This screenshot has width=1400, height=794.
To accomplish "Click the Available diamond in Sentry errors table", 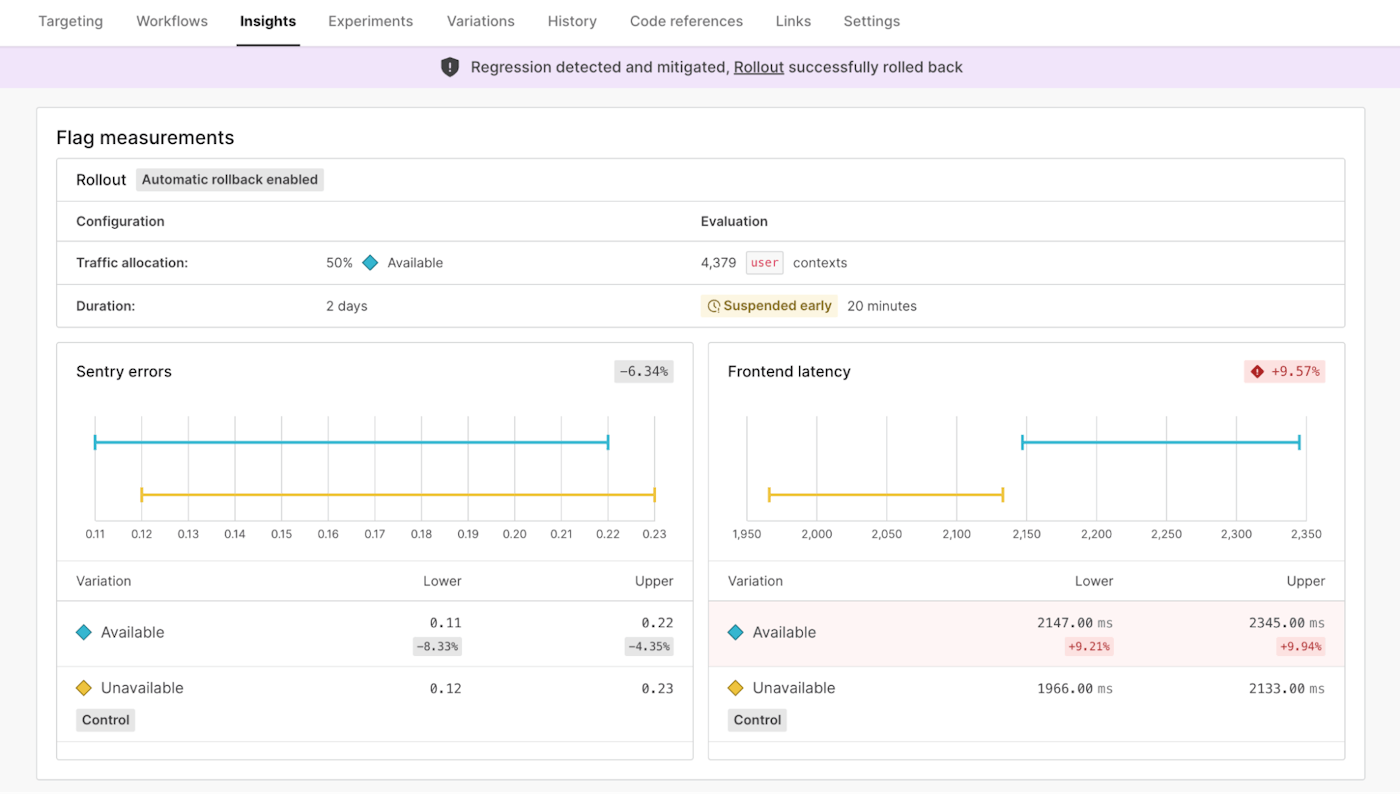I will pyautogui.click(x=84, y=632).
